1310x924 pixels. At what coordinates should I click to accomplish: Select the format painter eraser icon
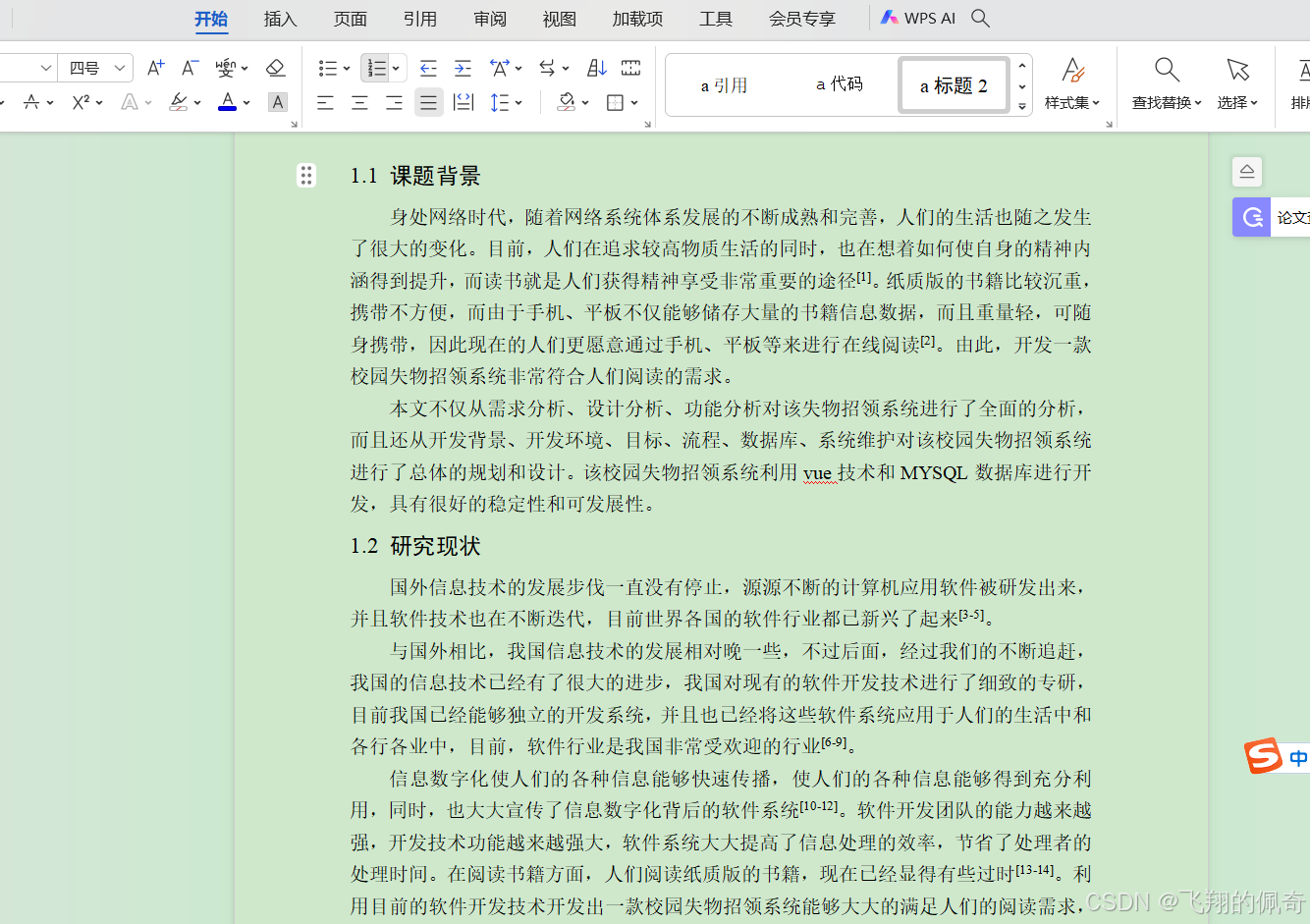coord(276,67)
